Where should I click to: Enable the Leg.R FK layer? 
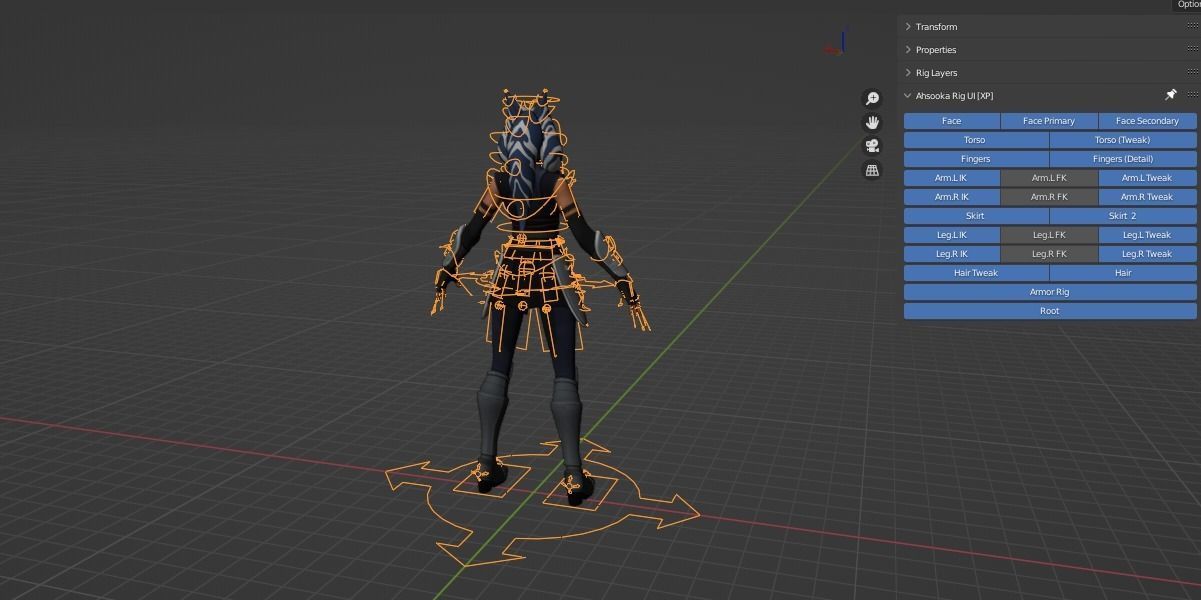pos(1049,254)
